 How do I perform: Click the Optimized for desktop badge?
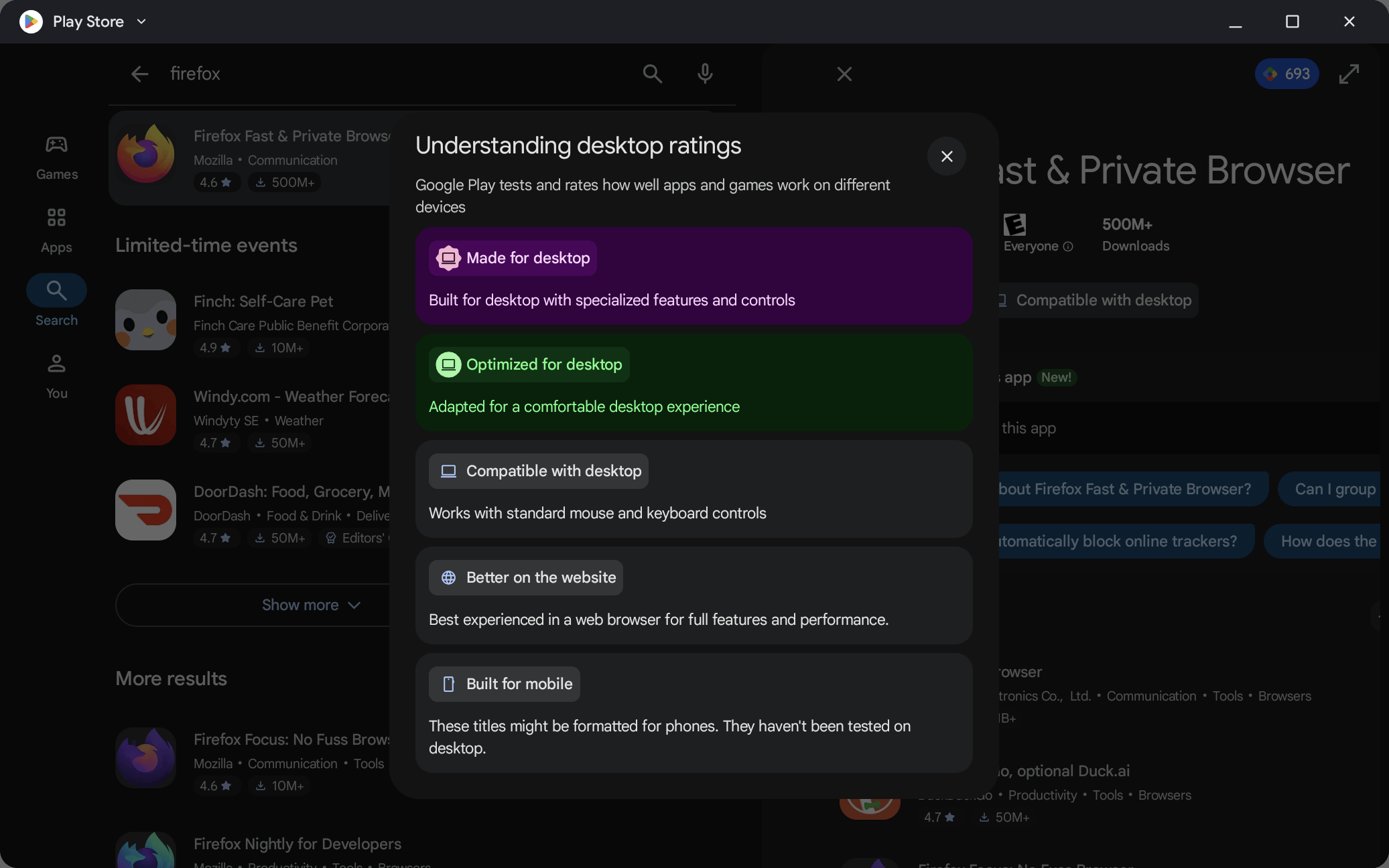point(529,364)
